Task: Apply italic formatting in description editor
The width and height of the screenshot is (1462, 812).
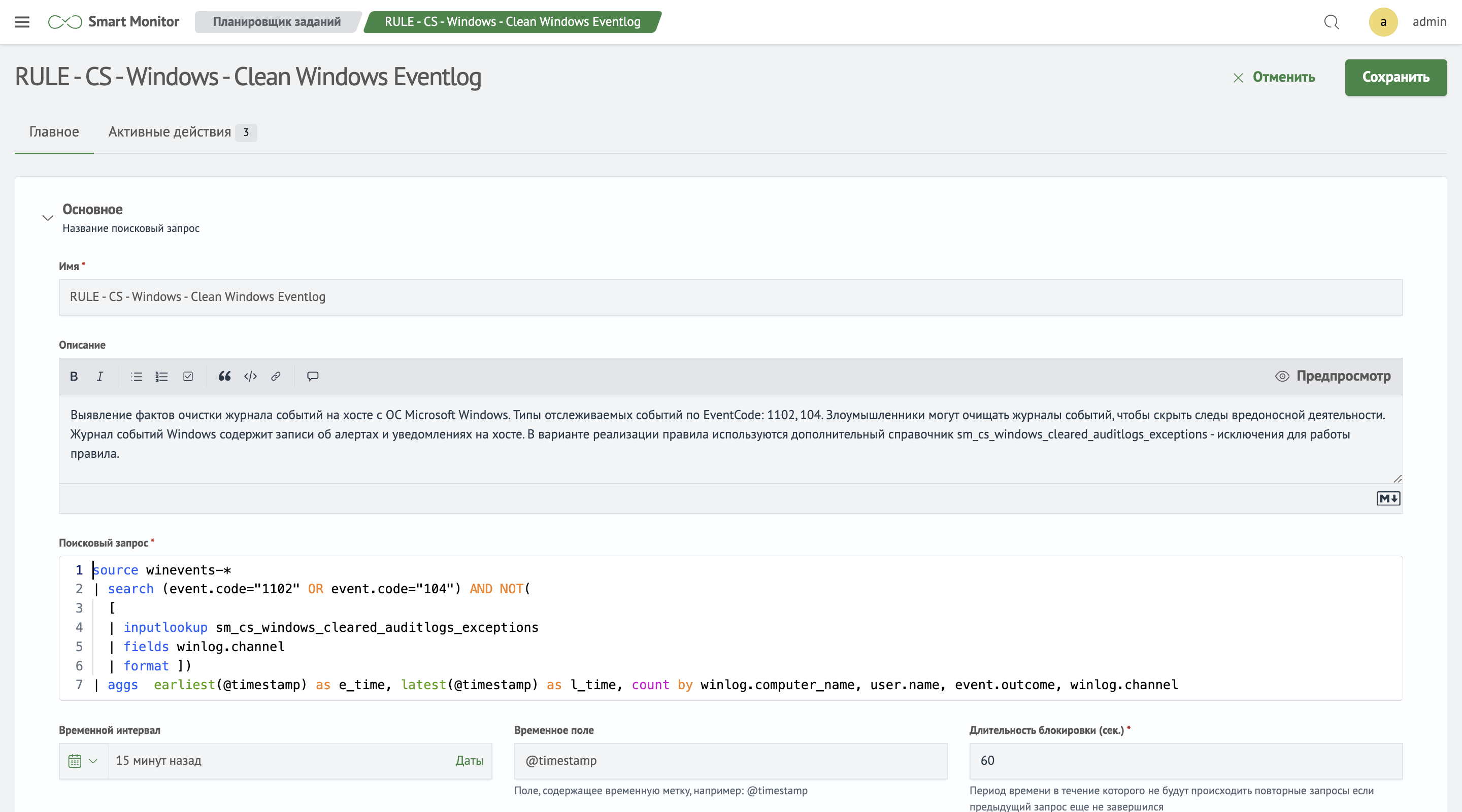Action: click(100, 376)
